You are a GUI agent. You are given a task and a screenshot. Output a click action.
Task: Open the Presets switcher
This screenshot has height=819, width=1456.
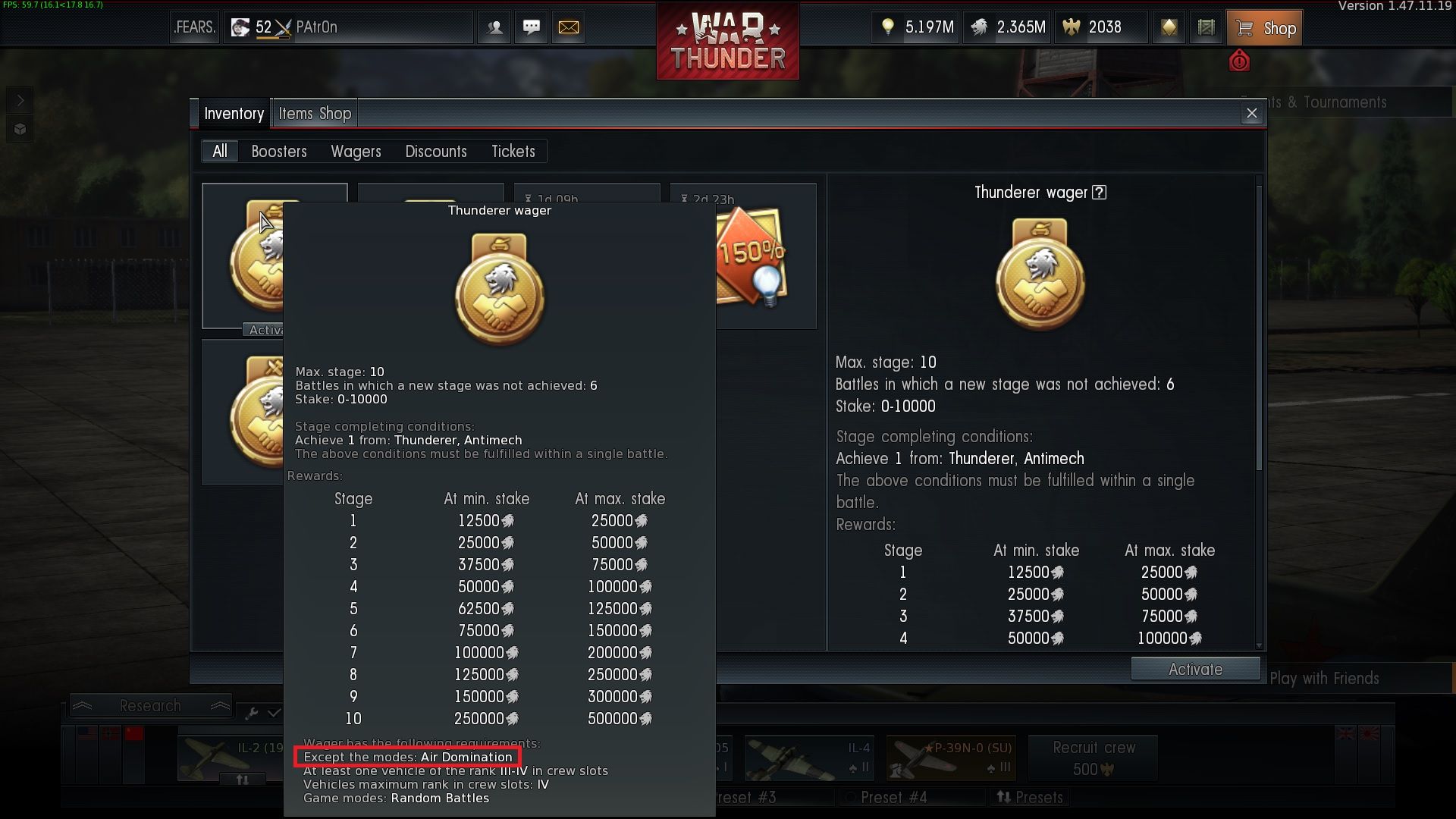point(1028,797)
